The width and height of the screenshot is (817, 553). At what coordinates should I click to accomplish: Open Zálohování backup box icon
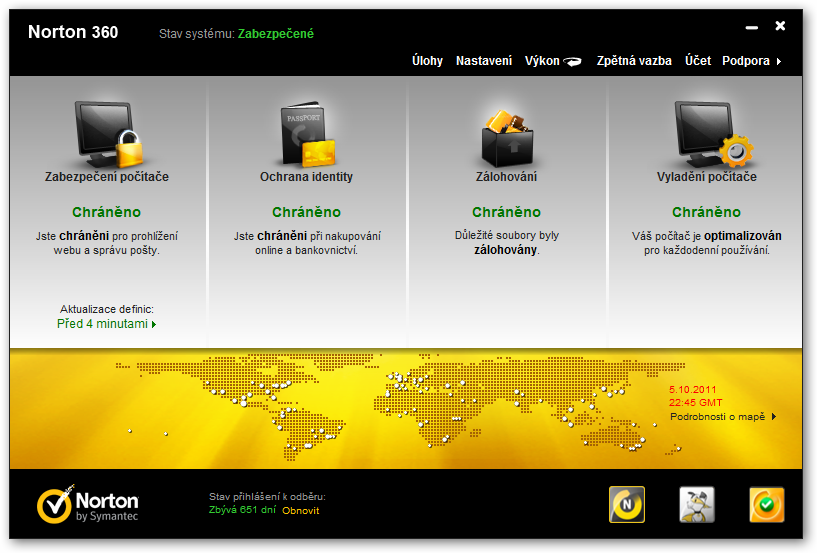pos(507,138)
